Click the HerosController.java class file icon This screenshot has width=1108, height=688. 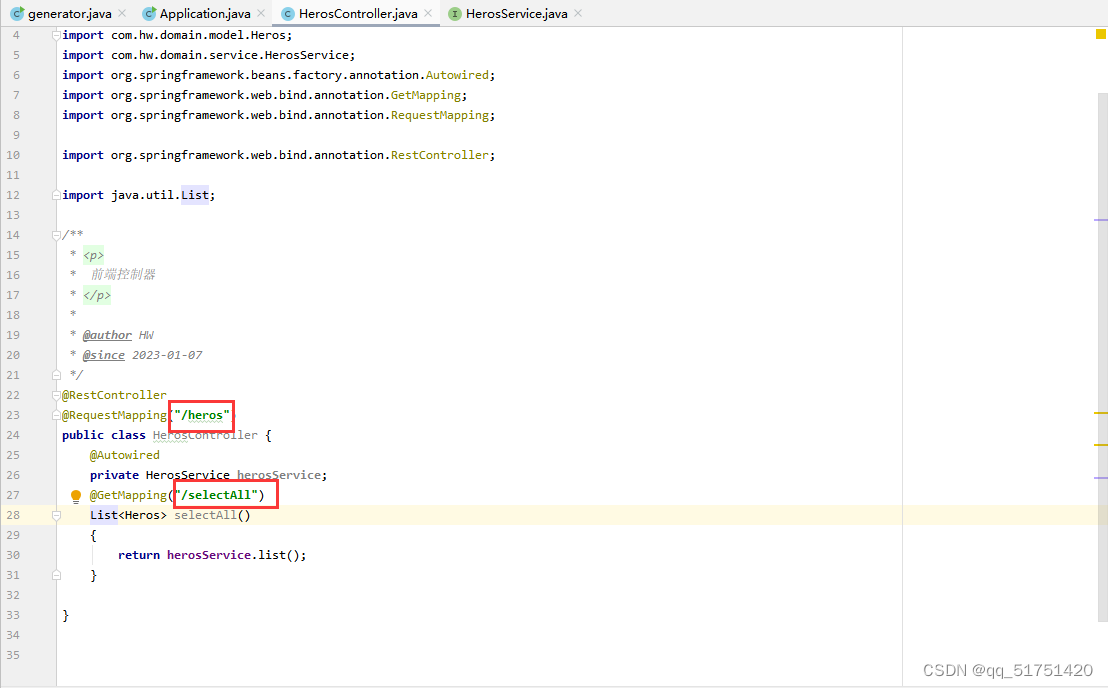[x=288, y=13]
